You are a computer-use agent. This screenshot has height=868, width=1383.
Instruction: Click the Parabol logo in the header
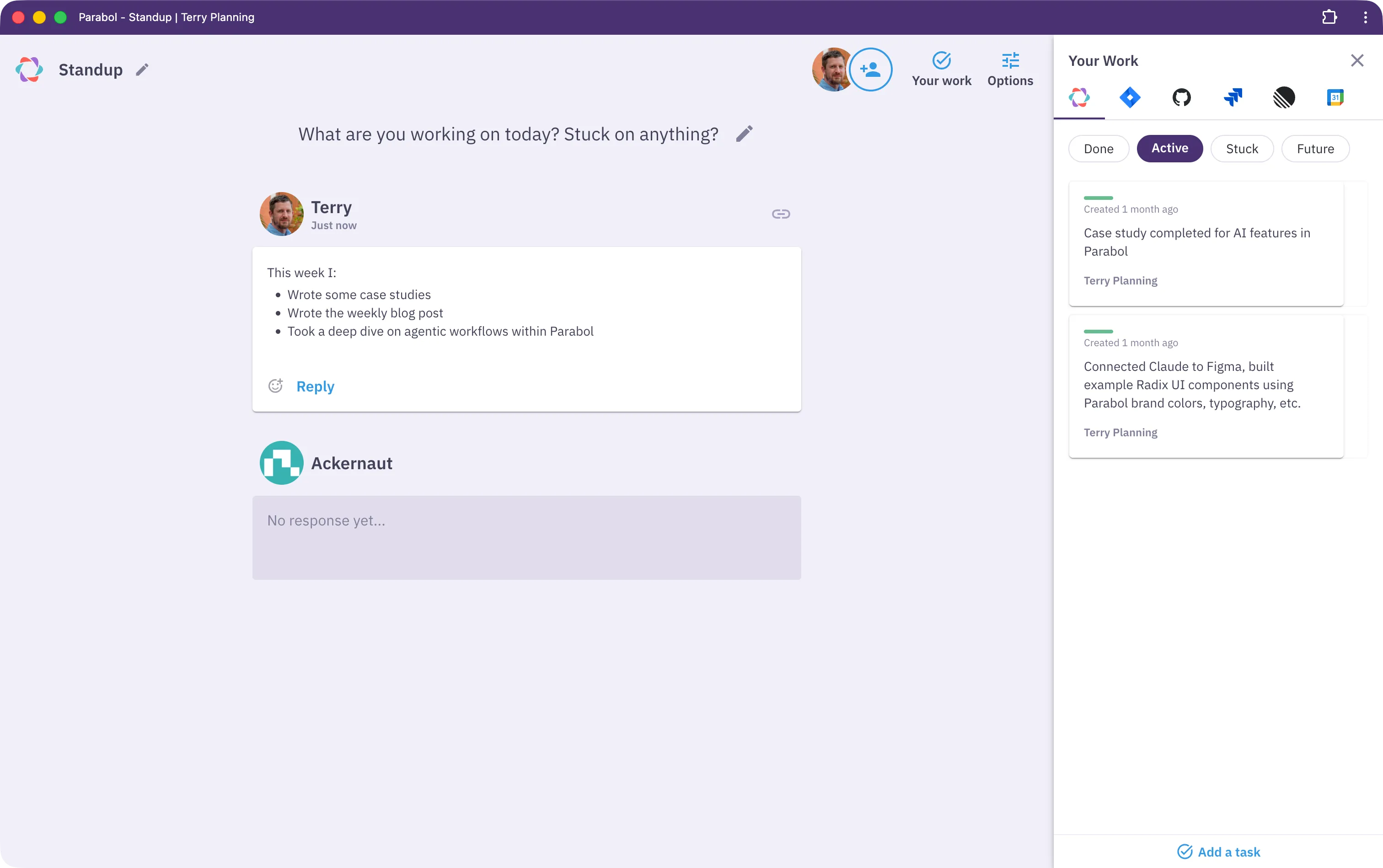(x=29, y=70)
